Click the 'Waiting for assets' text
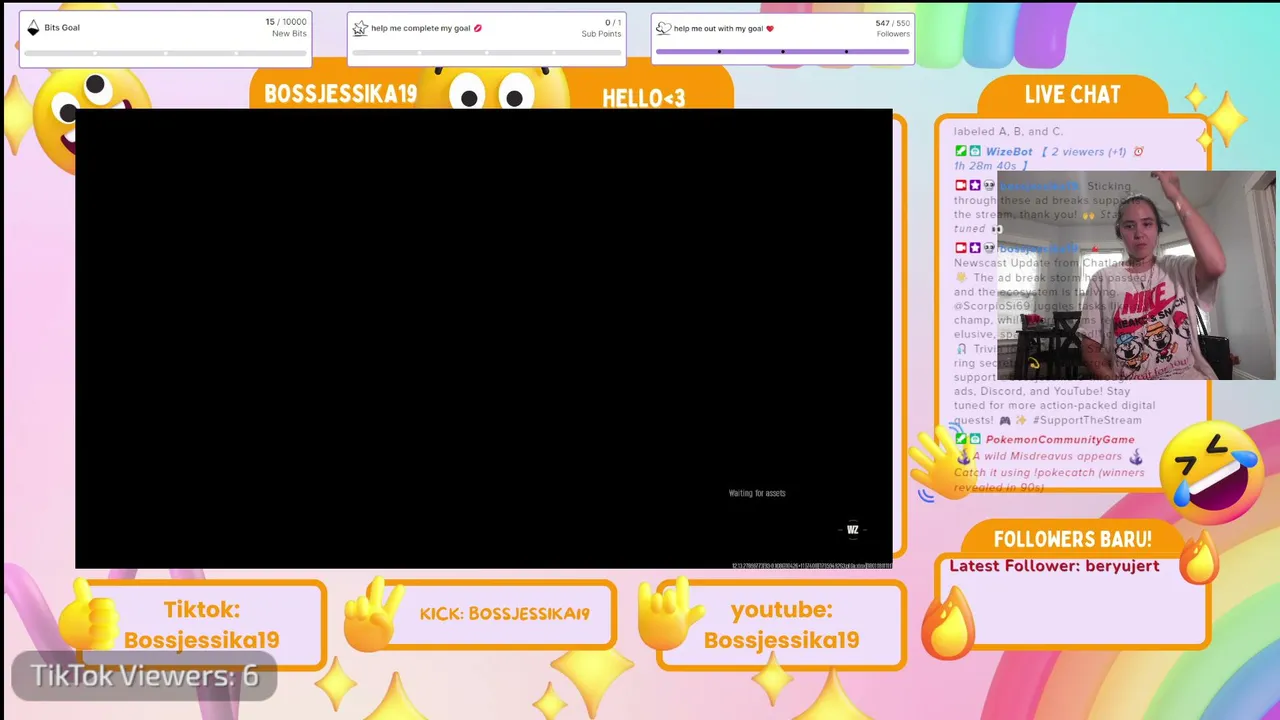 (x=757, y=493)
